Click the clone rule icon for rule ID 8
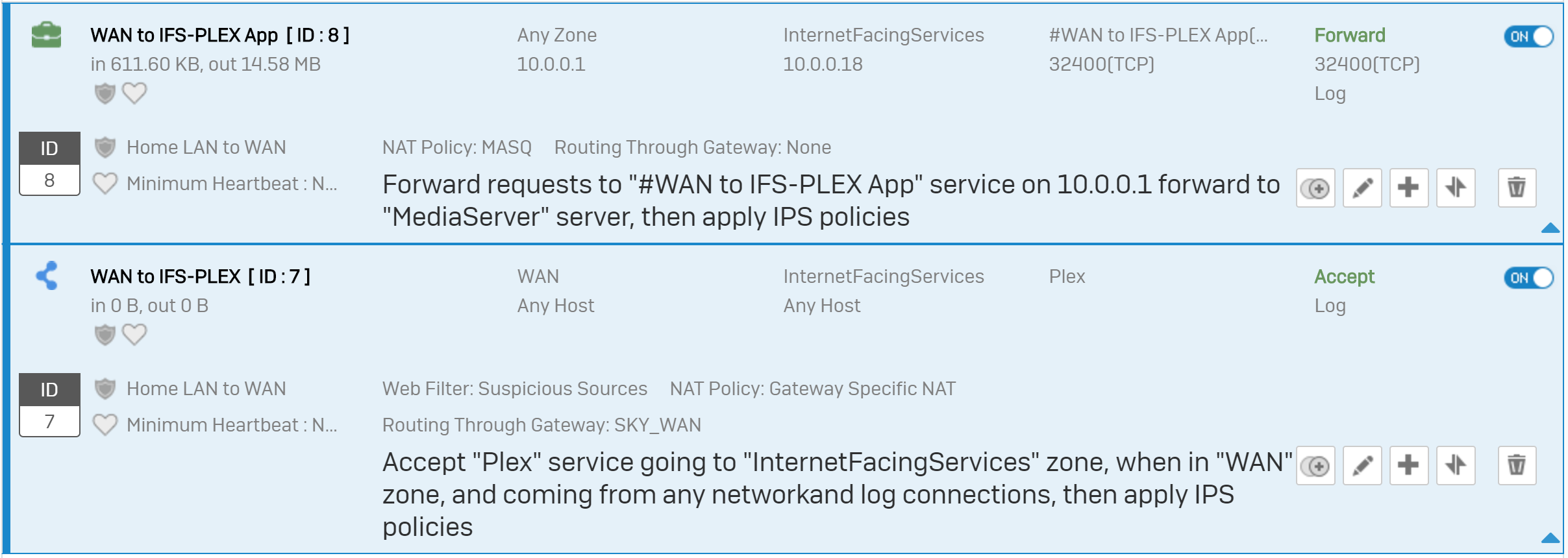 1315,188
